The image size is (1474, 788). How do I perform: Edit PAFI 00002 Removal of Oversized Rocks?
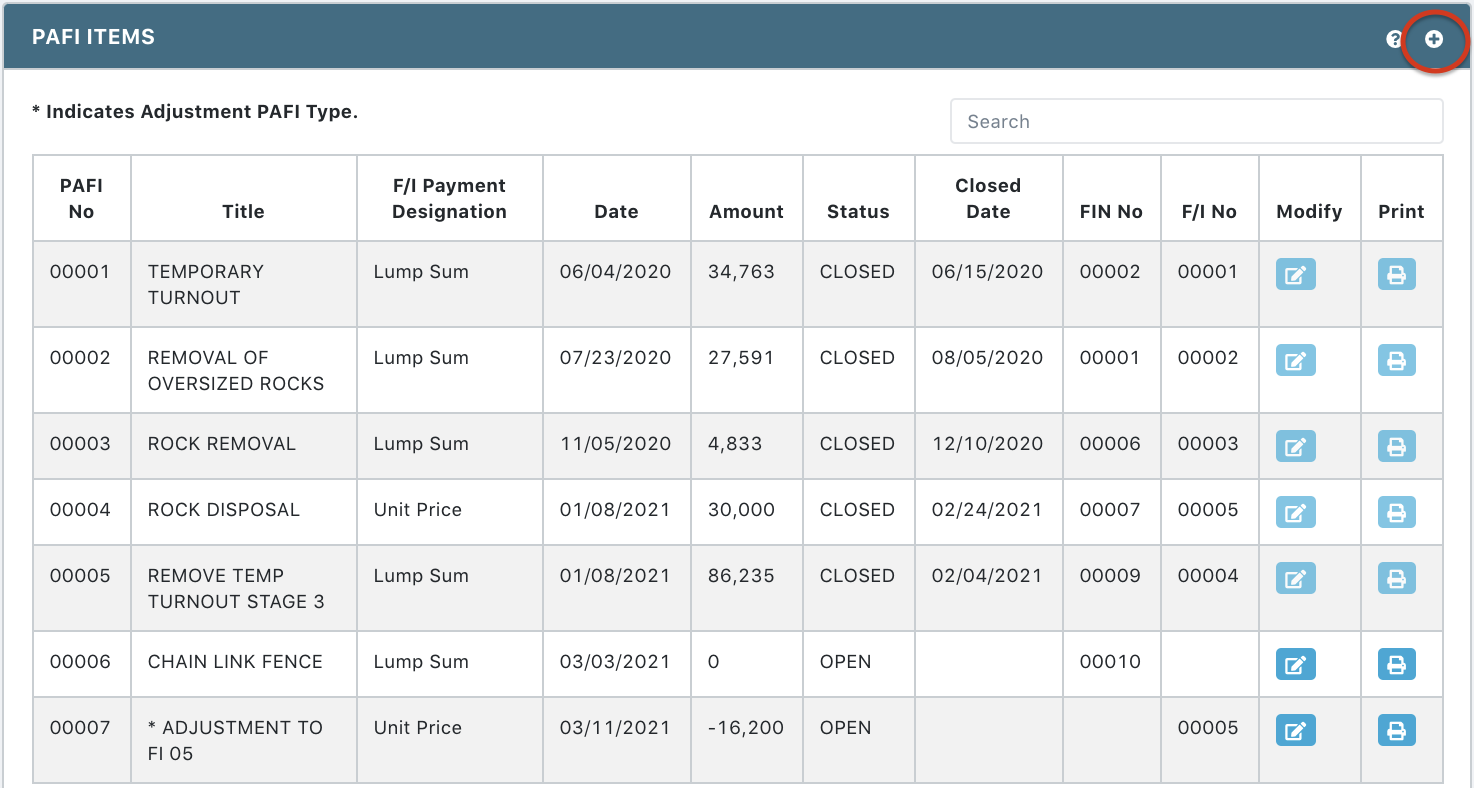pos(1295,360)
